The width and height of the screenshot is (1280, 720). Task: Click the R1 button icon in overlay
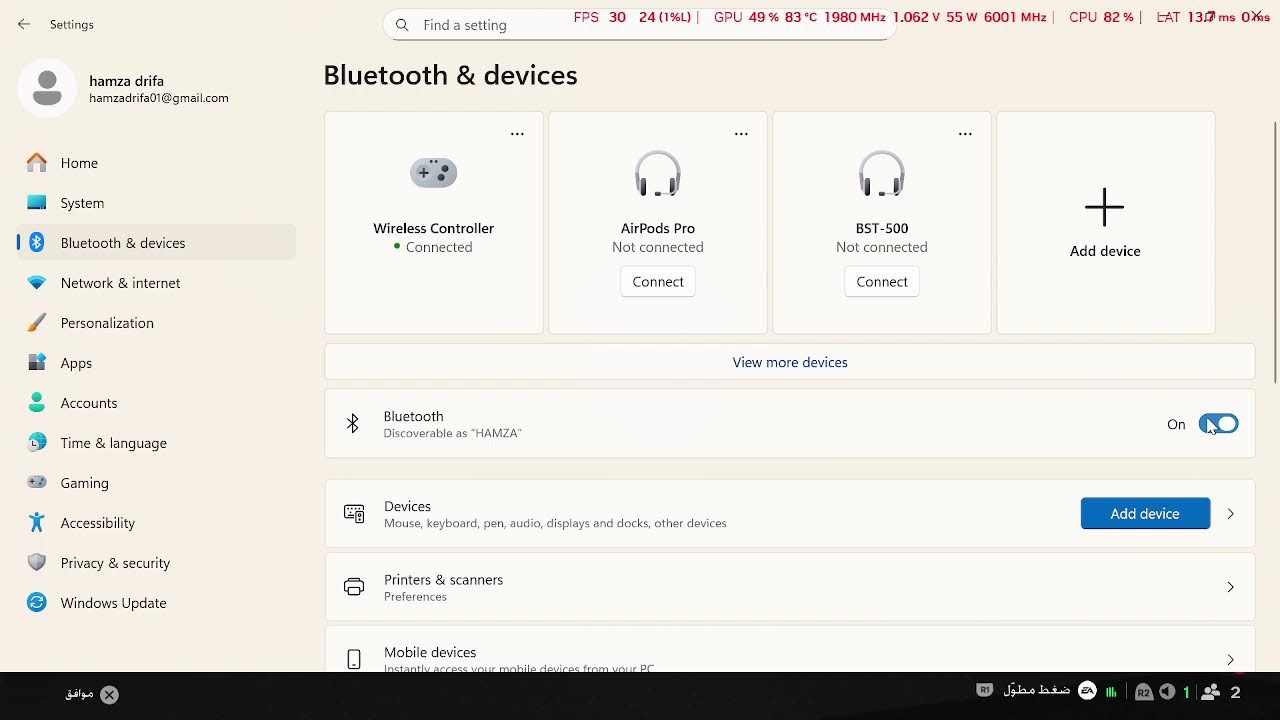click(x=985, y=690)
